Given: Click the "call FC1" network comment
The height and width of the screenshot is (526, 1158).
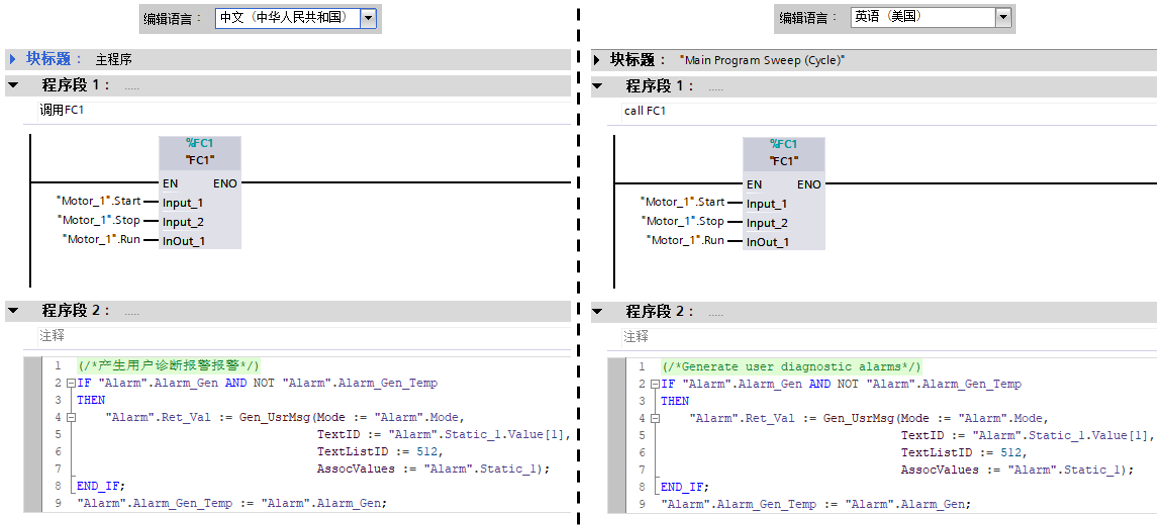Looking at the screenshot, I should click(645, 111).
